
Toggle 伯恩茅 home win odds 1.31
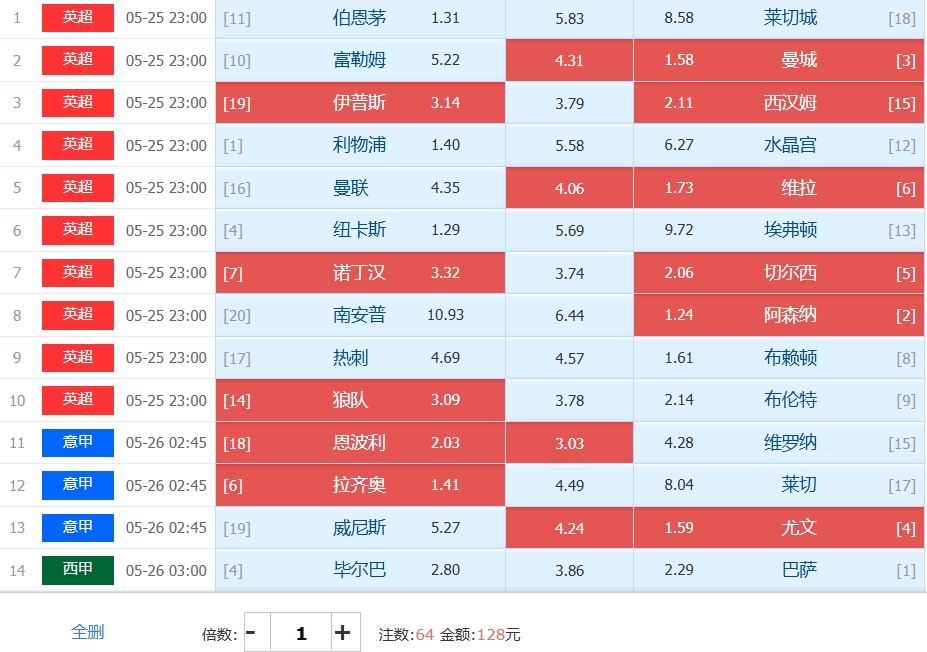coord(361,18)
